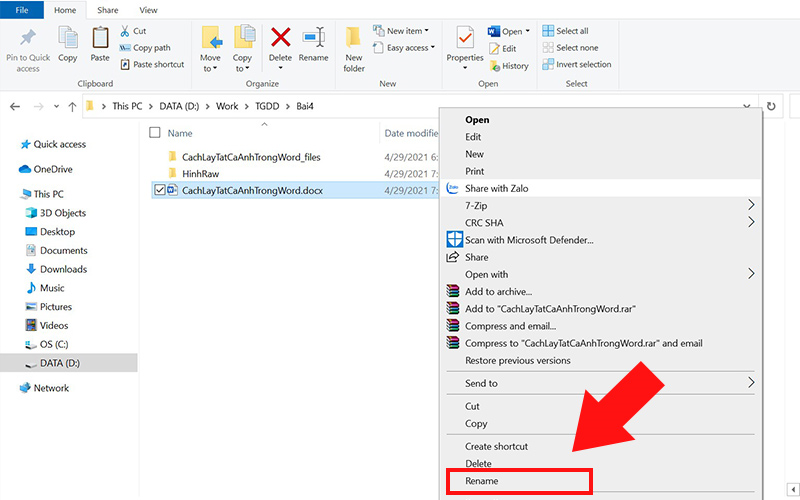The height and width of the screenshot is (500, 800).
Task: Open the recent locations dropdown arrow
Action: pos(56,107)
